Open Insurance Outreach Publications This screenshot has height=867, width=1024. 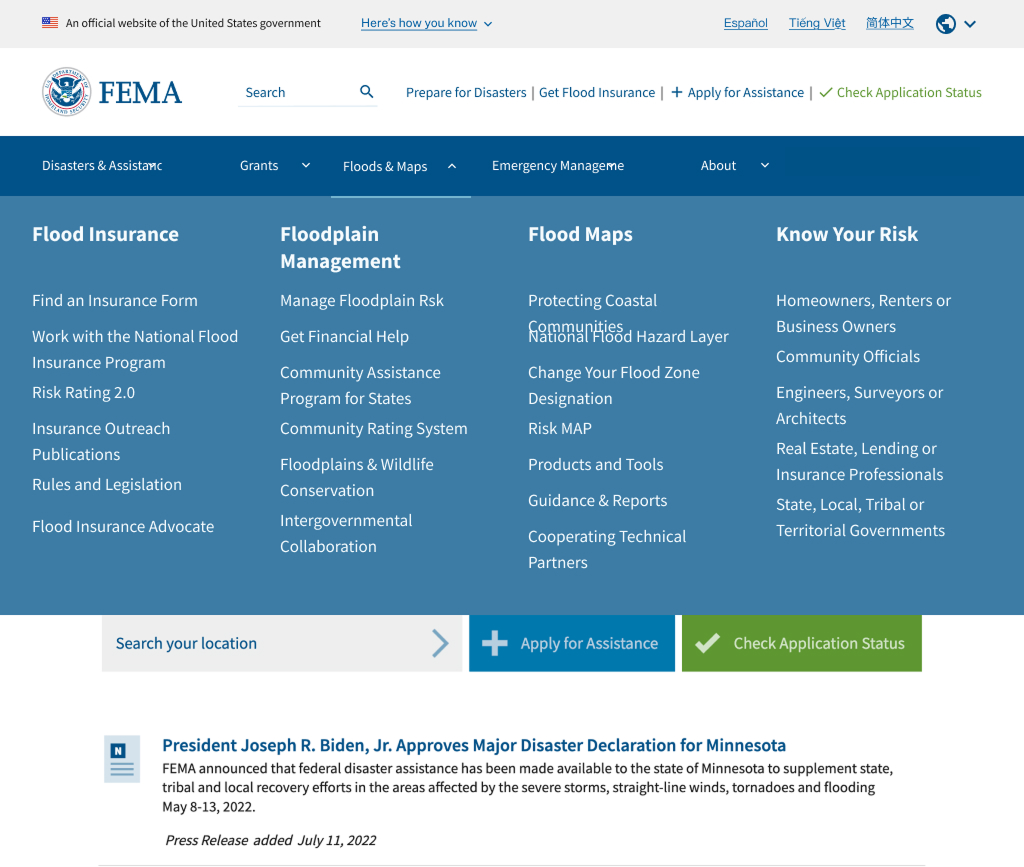pyautogui.click(x=101, y=441)
